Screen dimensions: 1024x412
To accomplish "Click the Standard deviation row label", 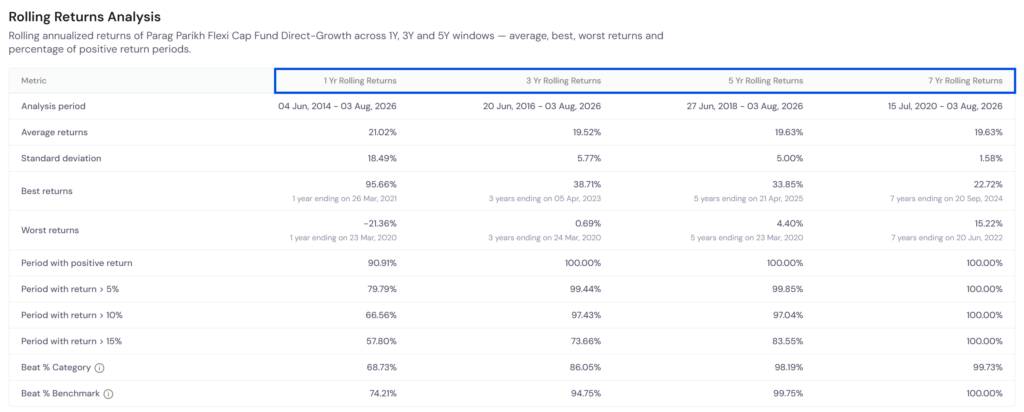I will click(x=61, y=158).
